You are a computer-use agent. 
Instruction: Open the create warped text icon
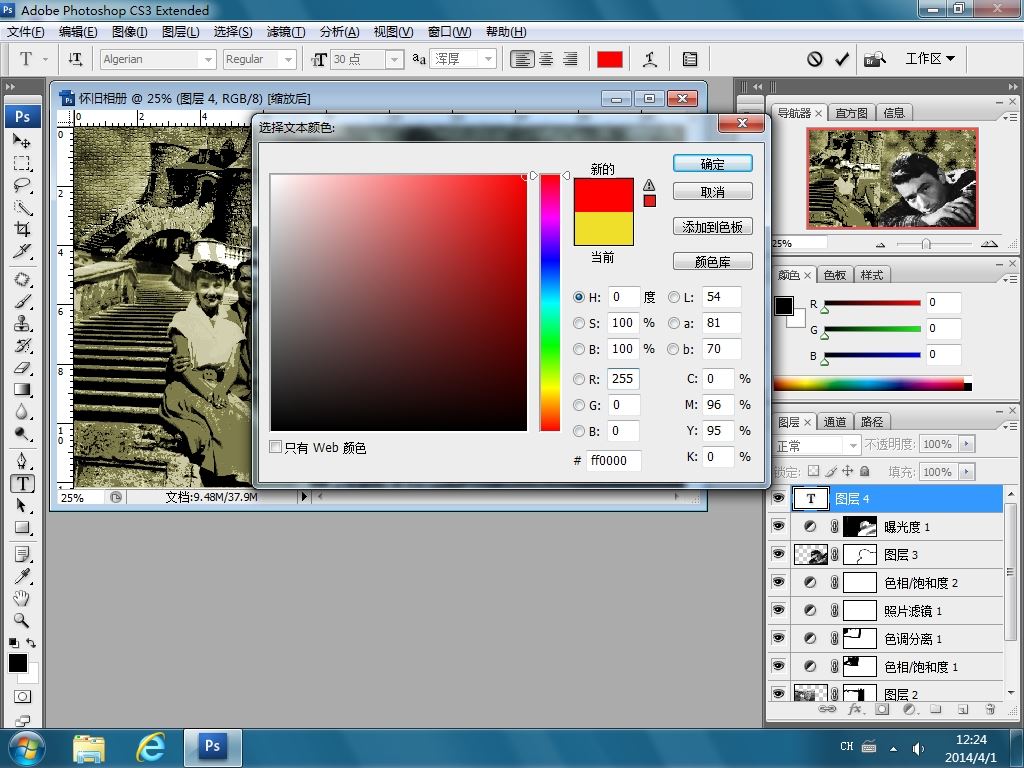click(x=650, y=59)
